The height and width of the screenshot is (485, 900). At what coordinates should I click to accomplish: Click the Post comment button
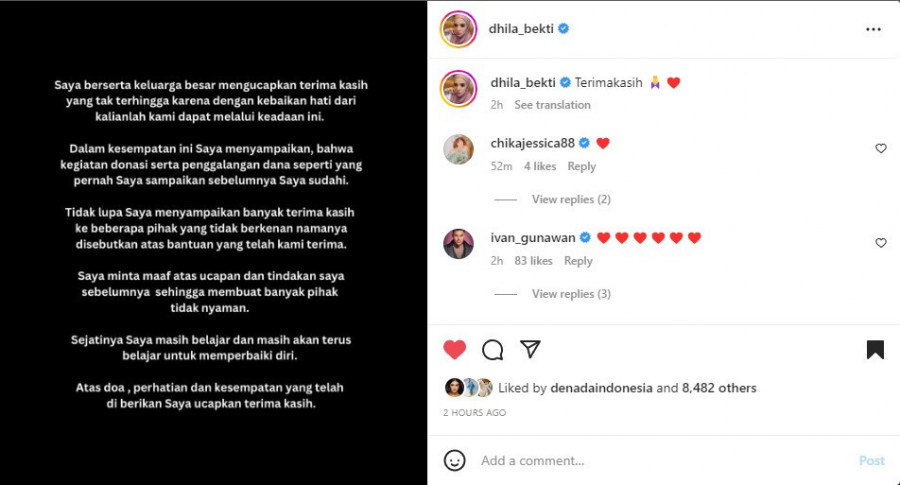coord(871,460)
